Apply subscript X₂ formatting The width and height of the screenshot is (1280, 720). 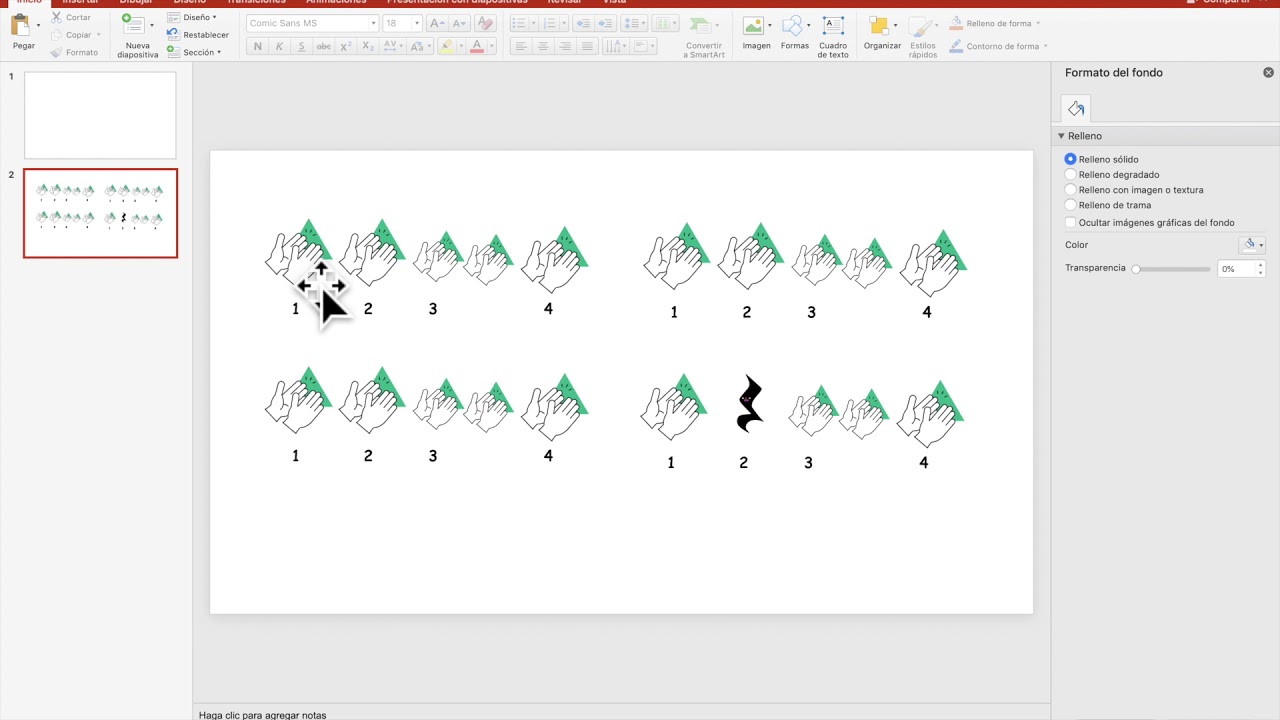tap(367, 46)
